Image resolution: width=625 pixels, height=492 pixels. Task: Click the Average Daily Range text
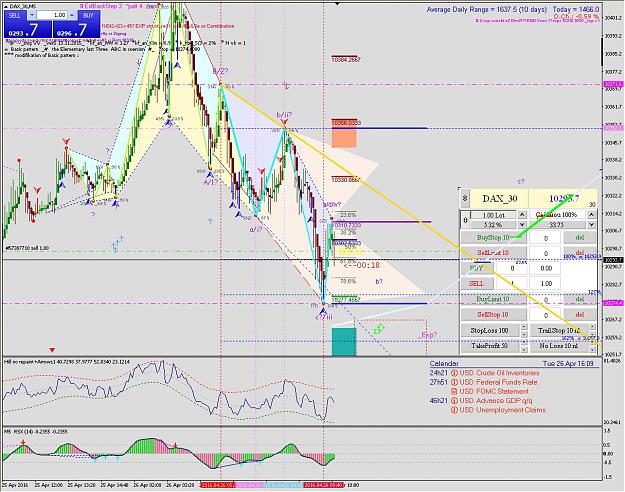[486, 9]
